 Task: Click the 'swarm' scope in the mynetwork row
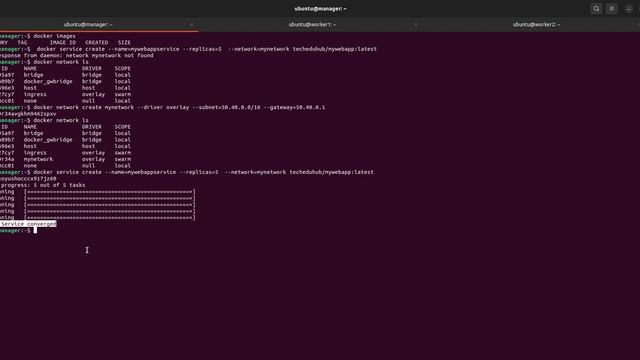click(122, 159)
